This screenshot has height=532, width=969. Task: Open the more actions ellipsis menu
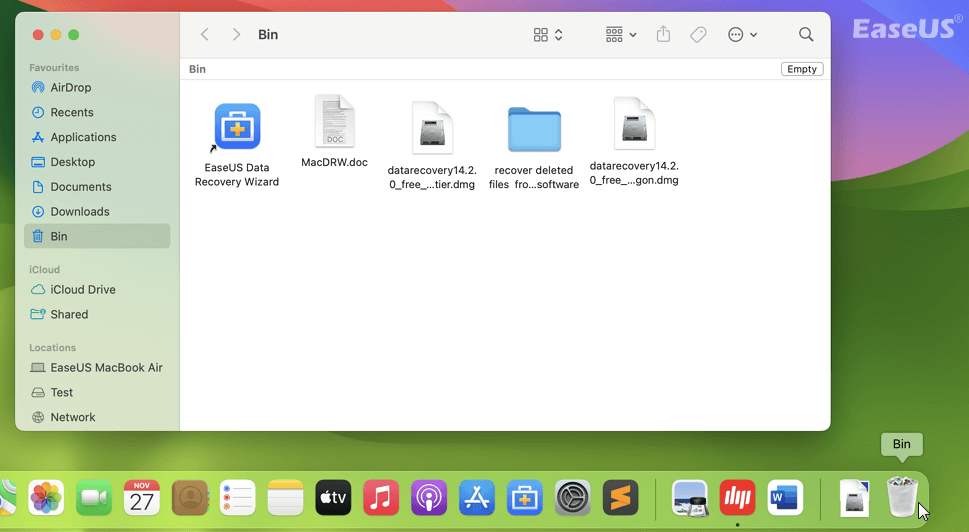click(742, 35)
